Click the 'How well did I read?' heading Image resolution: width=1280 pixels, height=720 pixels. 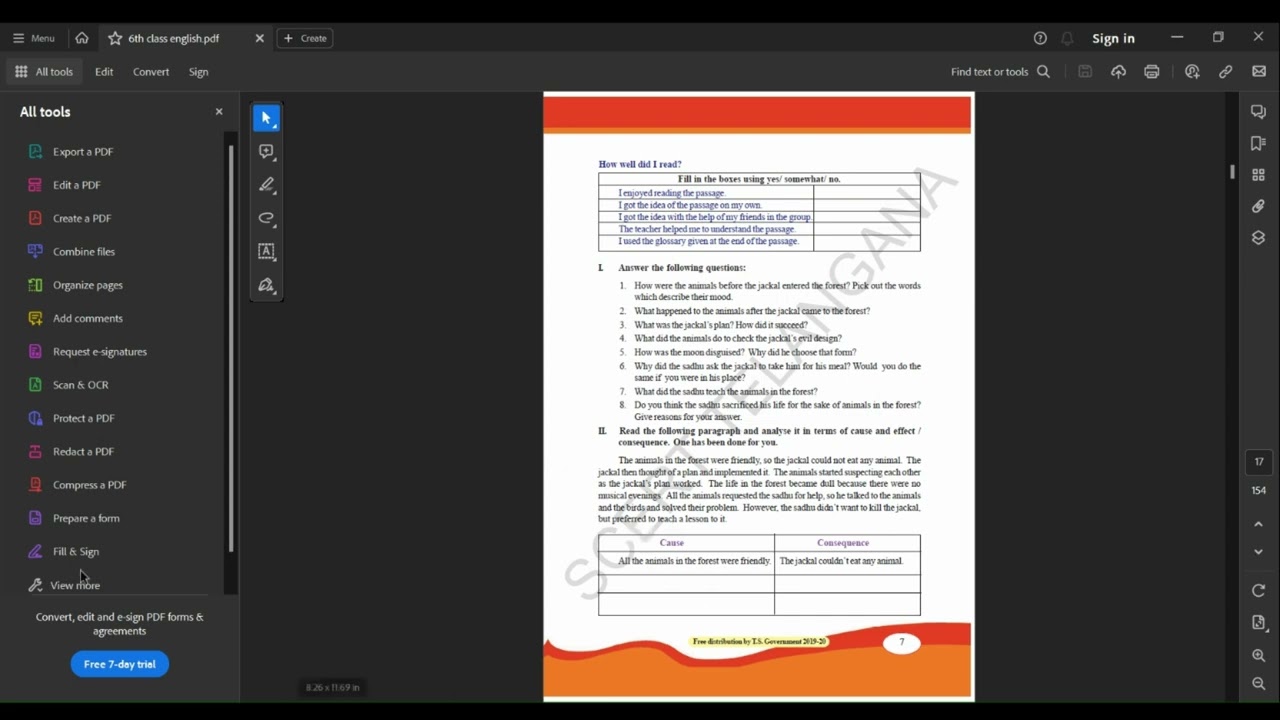(x=640, y=164)
